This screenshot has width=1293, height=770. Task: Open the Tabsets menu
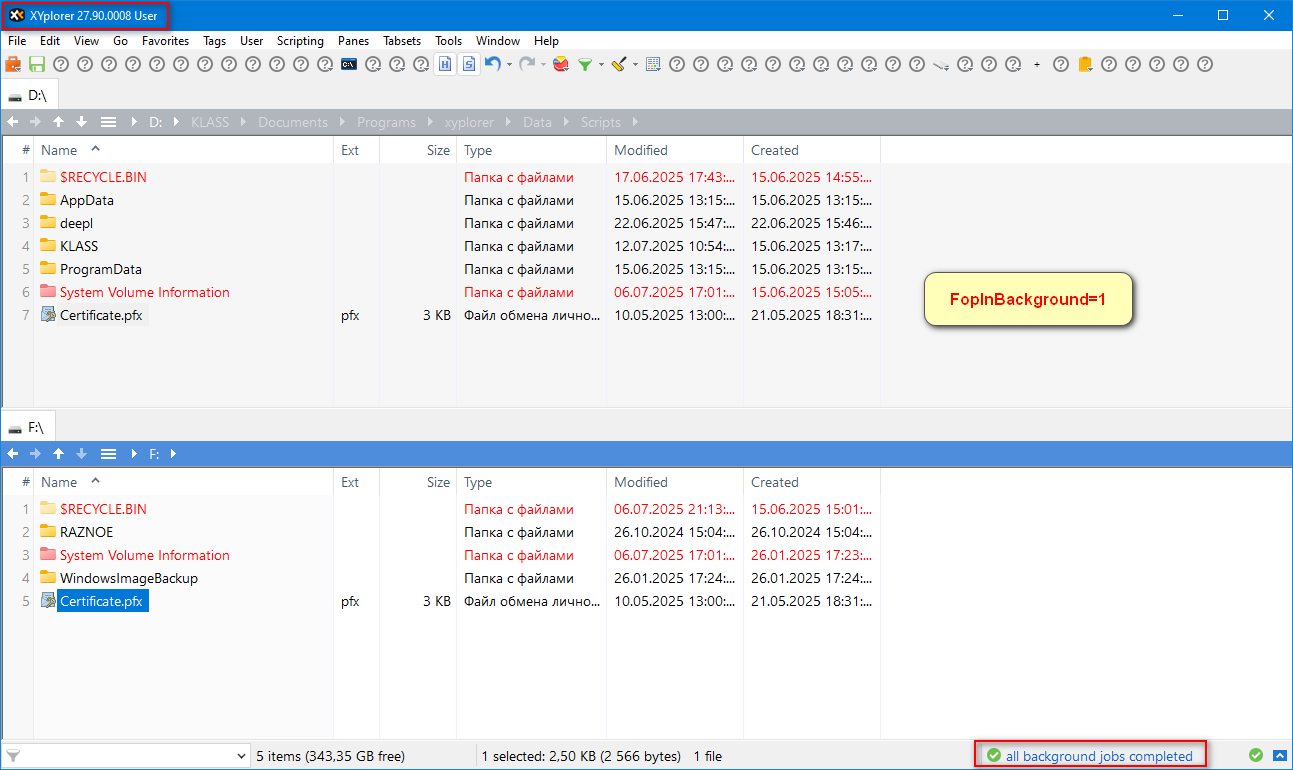click(402, 41)
